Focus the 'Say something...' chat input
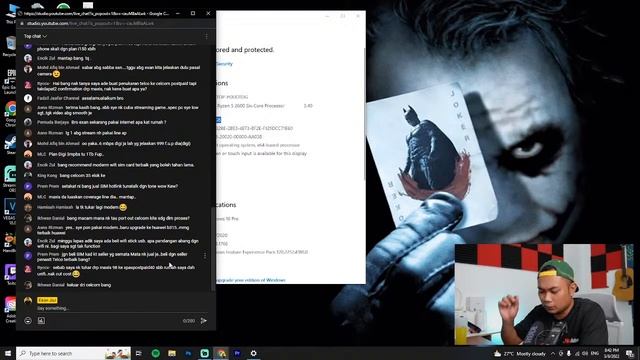Screen dimensions: 640x360 pos(122,308)
